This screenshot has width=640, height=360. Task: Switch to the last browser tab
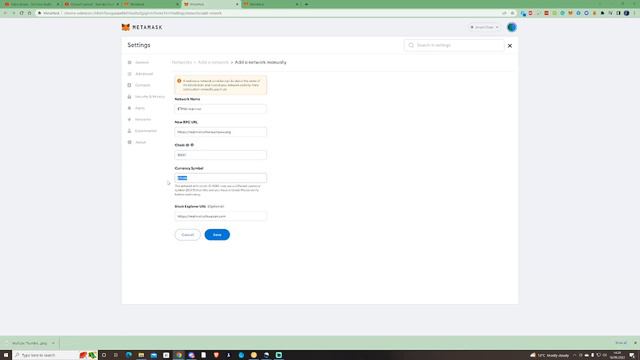click(x=271, y=4)
